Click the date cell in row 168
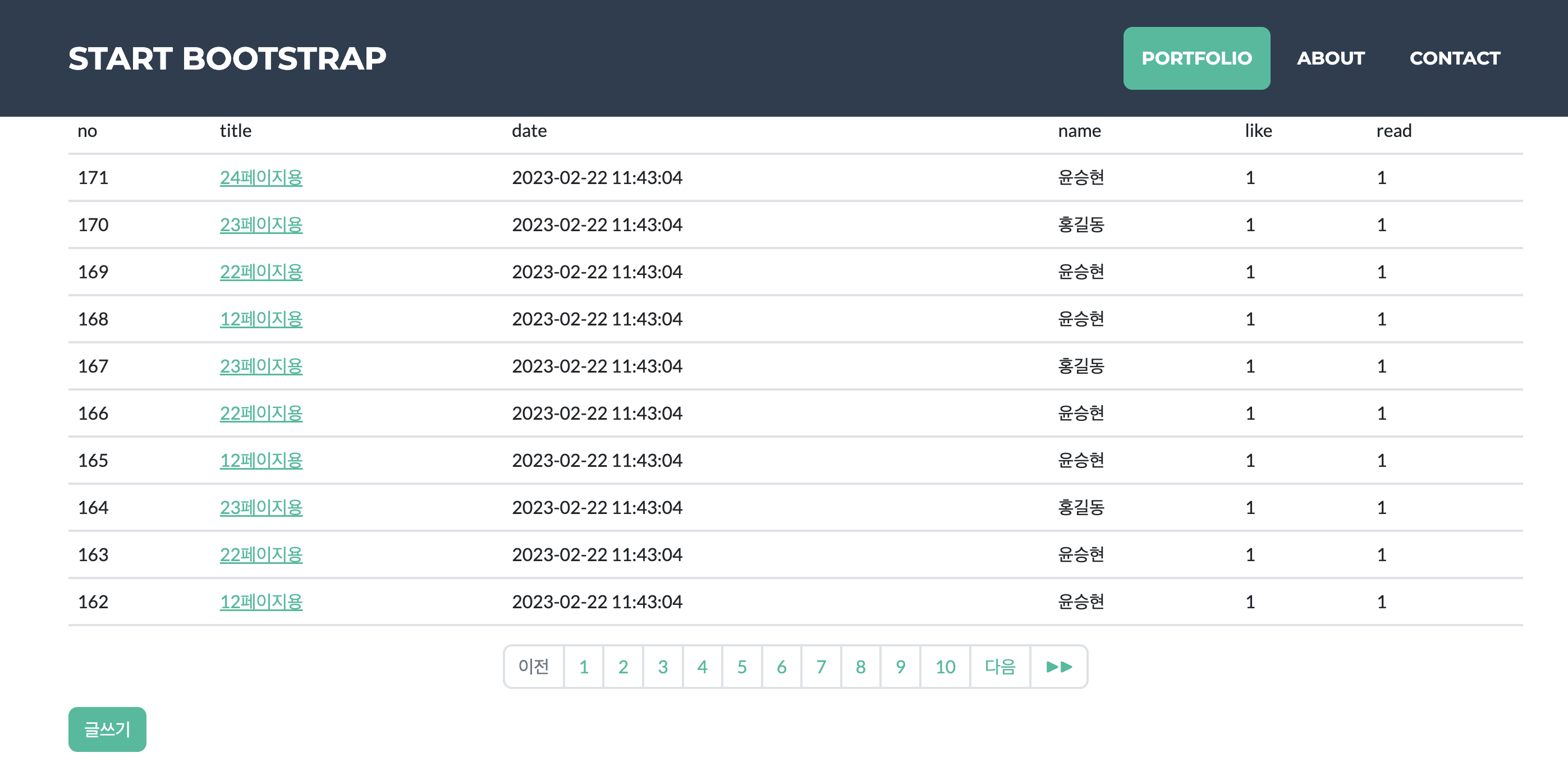Viewport: 1568px width, 771px height. (597, 319)
